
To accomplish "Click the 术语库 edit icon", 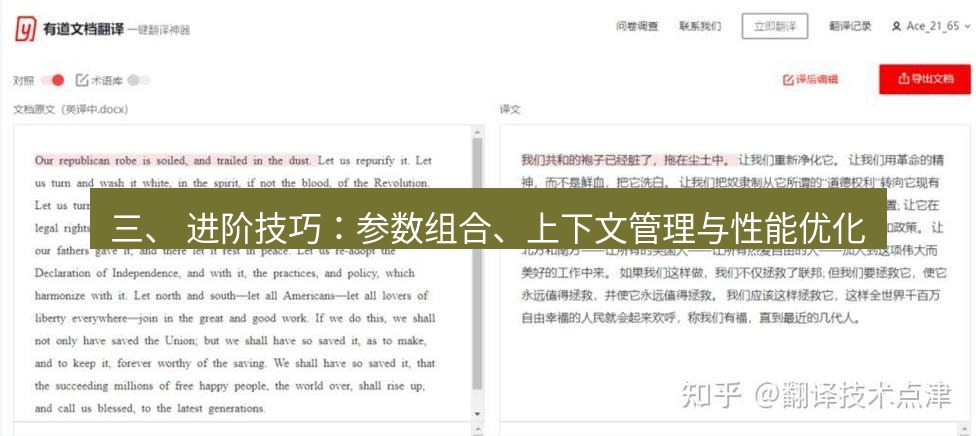I will (x=82, y=80).
